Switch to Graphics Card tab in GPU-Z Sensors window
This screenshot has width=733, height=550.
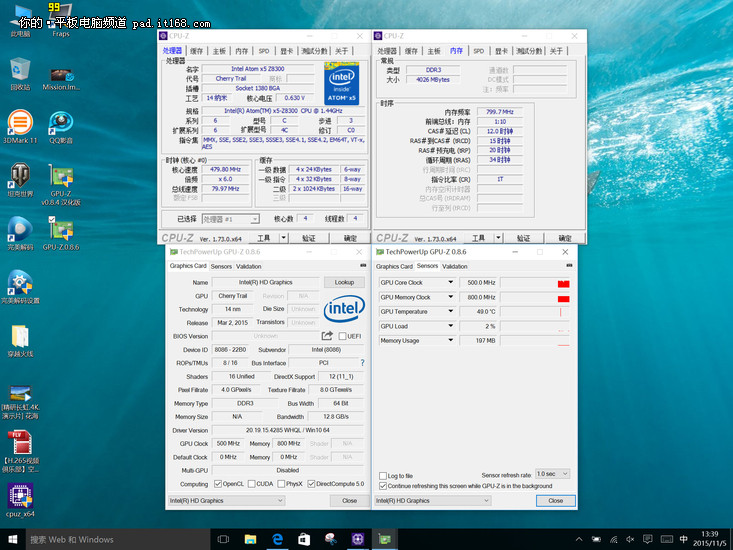click(x=394, y=266)
